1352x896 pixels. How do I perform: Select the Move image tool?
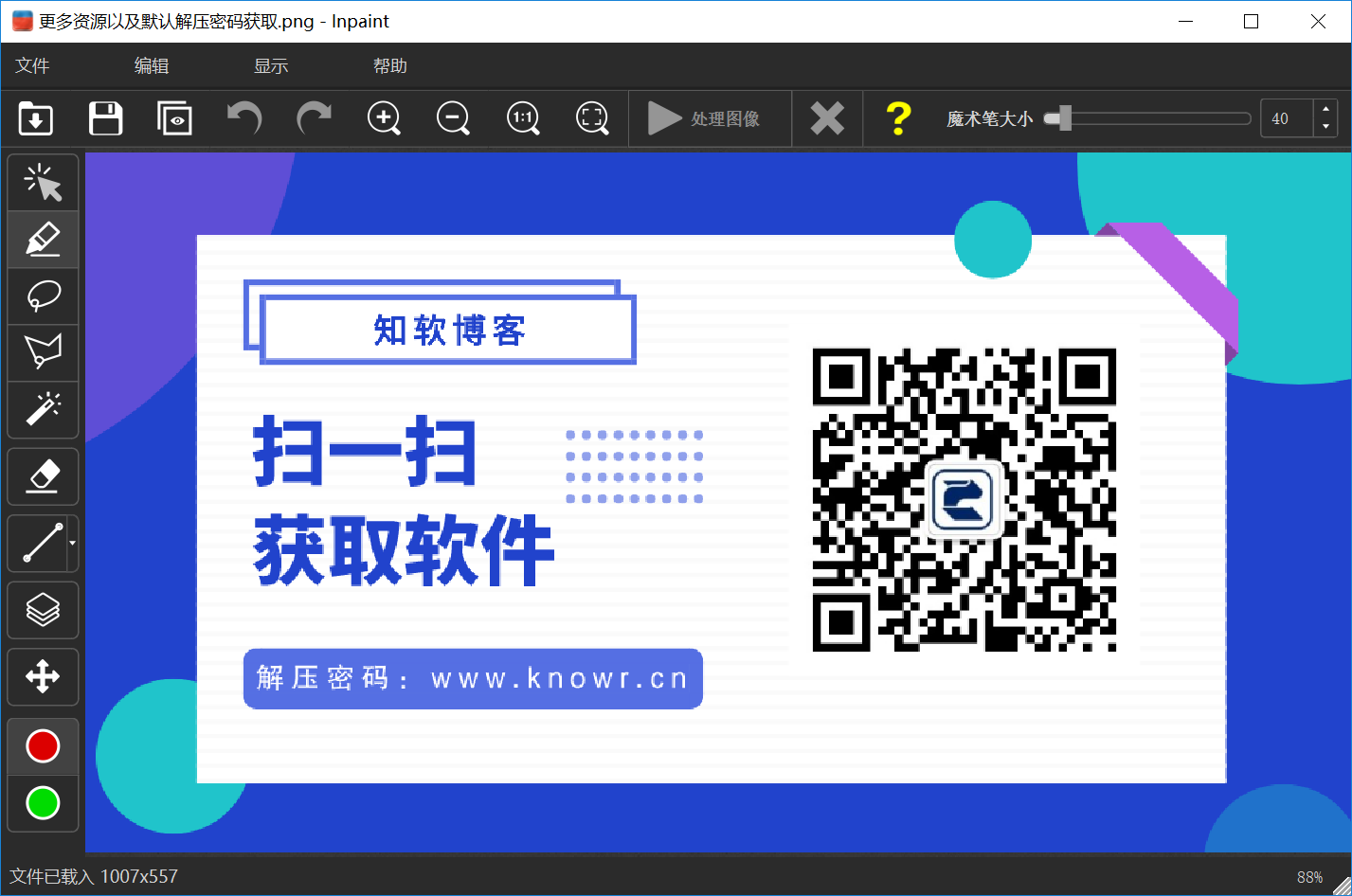click(x=43, y=676)
